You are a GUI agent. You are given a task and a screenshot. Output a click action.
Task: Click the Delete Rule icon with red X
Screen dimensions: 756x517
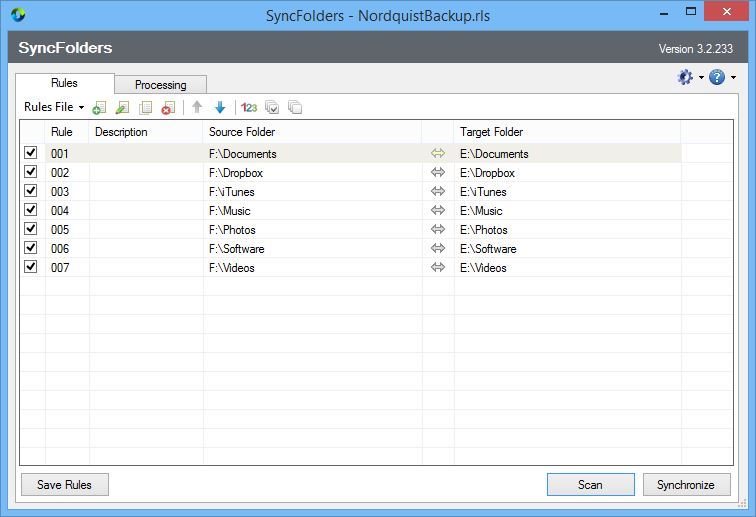(x=168, y=108)
